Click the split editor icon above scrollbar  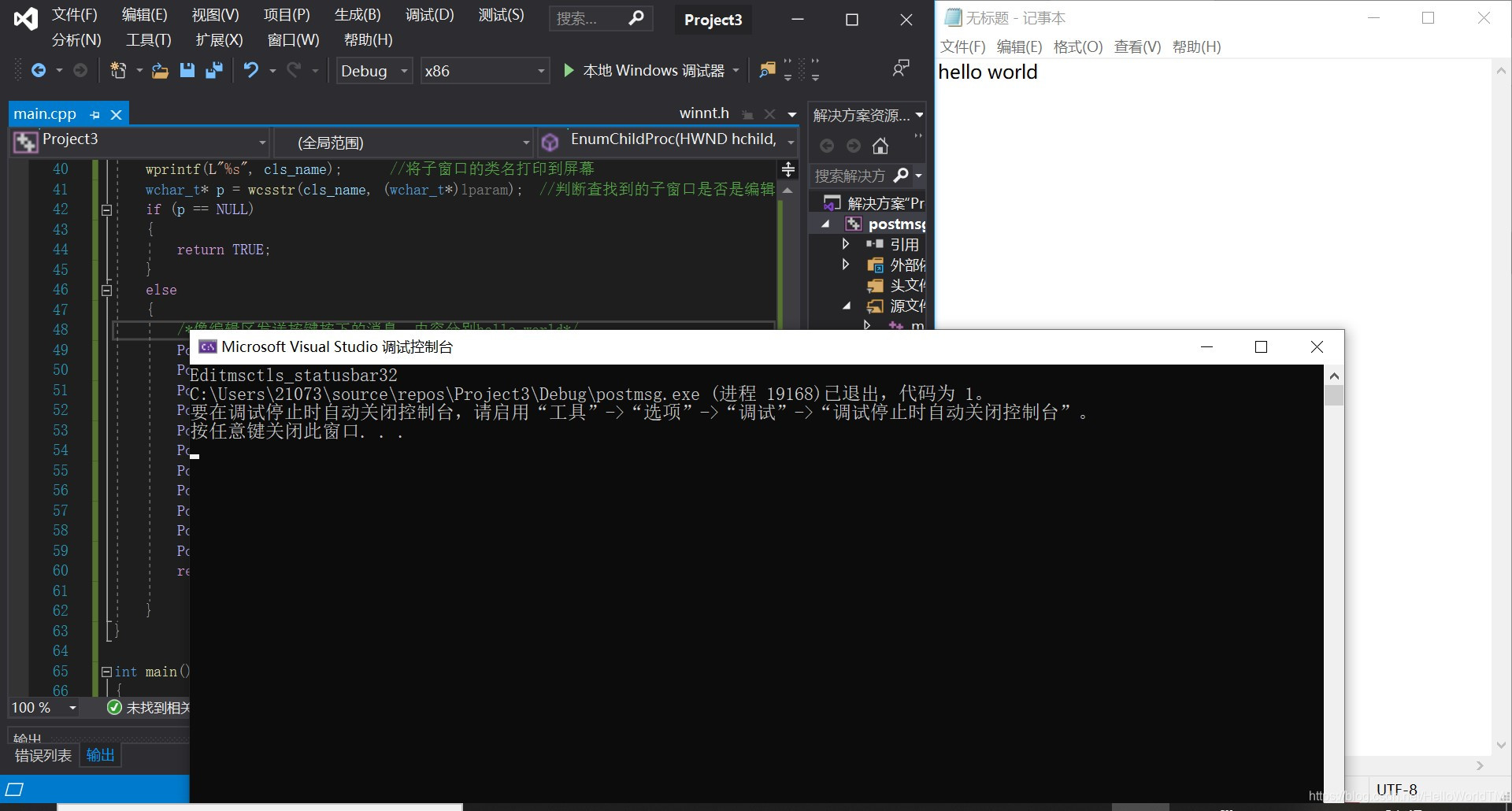(x=787, y=169)
